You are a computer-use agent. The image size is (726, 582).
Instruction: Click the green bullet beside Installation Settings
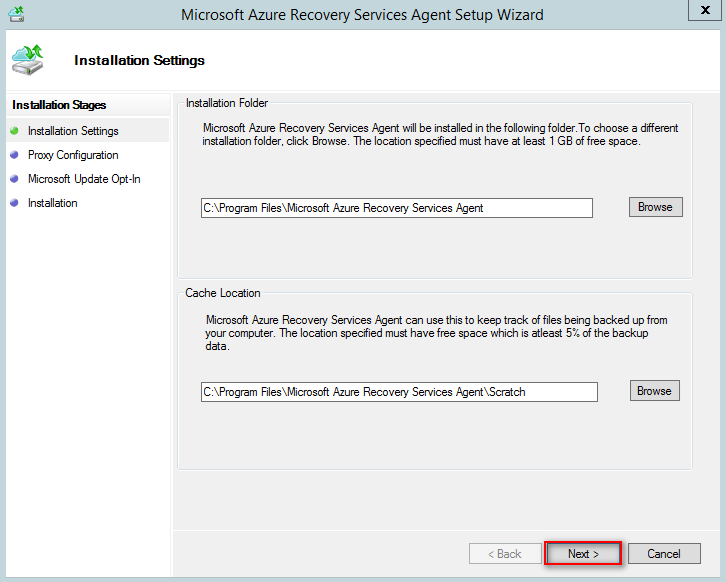[14, 131]
